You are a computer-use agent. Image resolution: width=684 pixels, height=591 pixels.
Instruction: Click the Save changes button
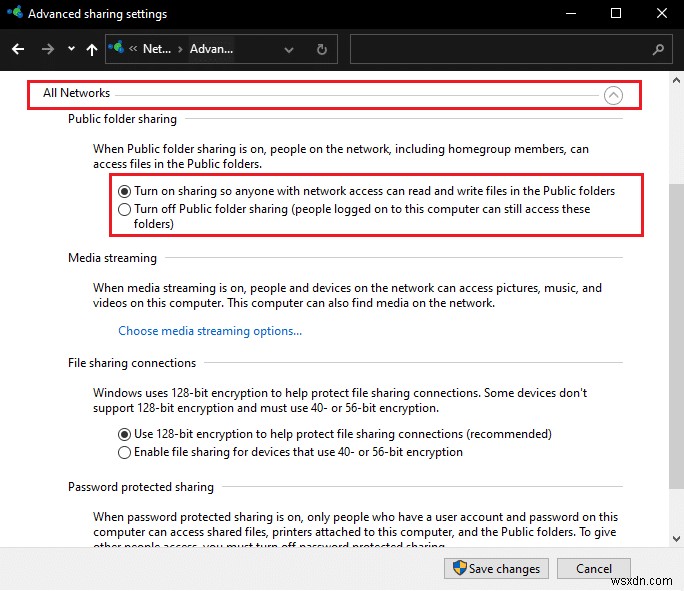pyautogui.click(x=496, y=569)
